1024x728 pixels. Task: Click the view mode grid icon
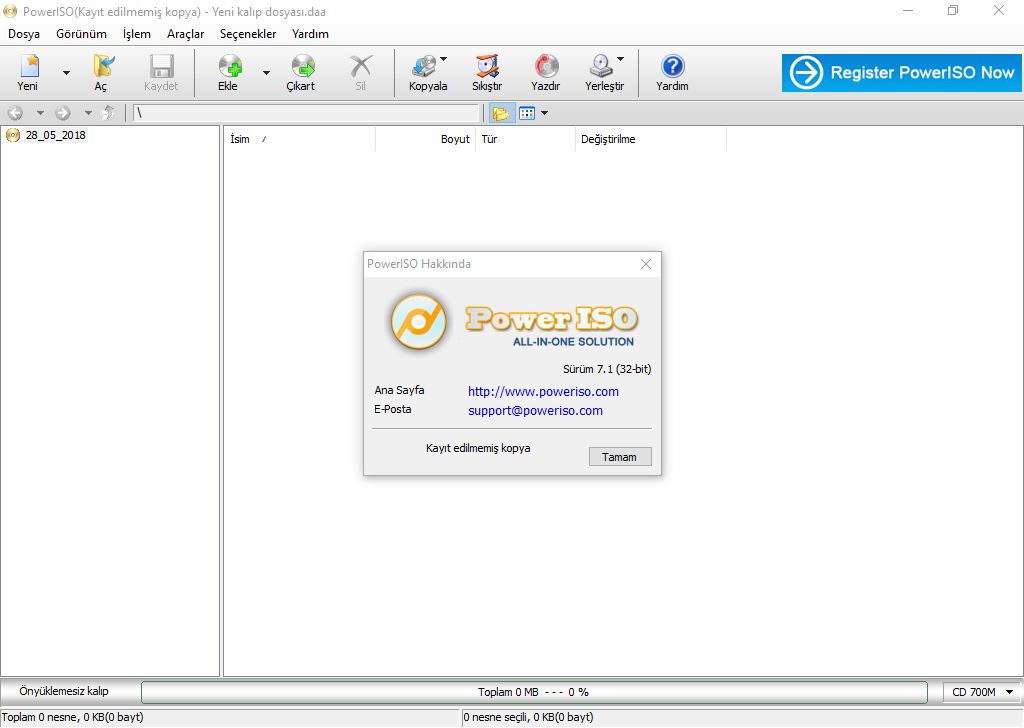[527, 113]
